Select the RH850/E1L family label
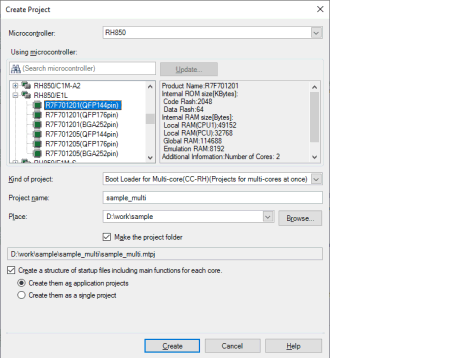 tap(51, 96)
